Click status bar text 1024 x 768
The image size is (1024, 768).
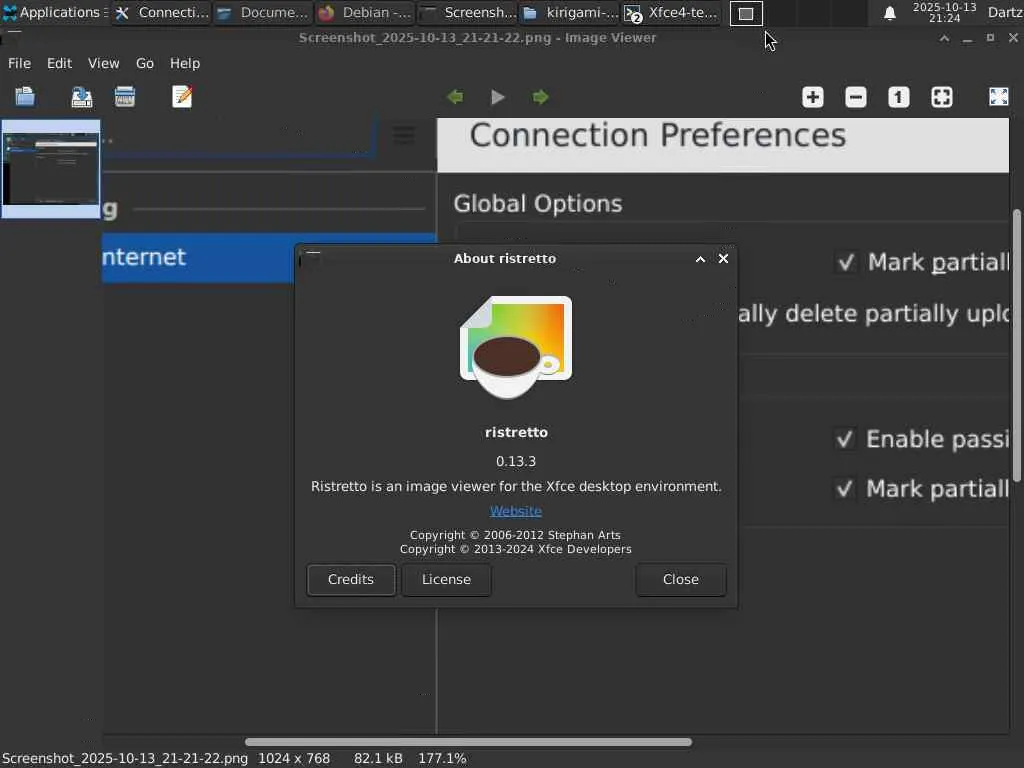[x=294, y=758]
